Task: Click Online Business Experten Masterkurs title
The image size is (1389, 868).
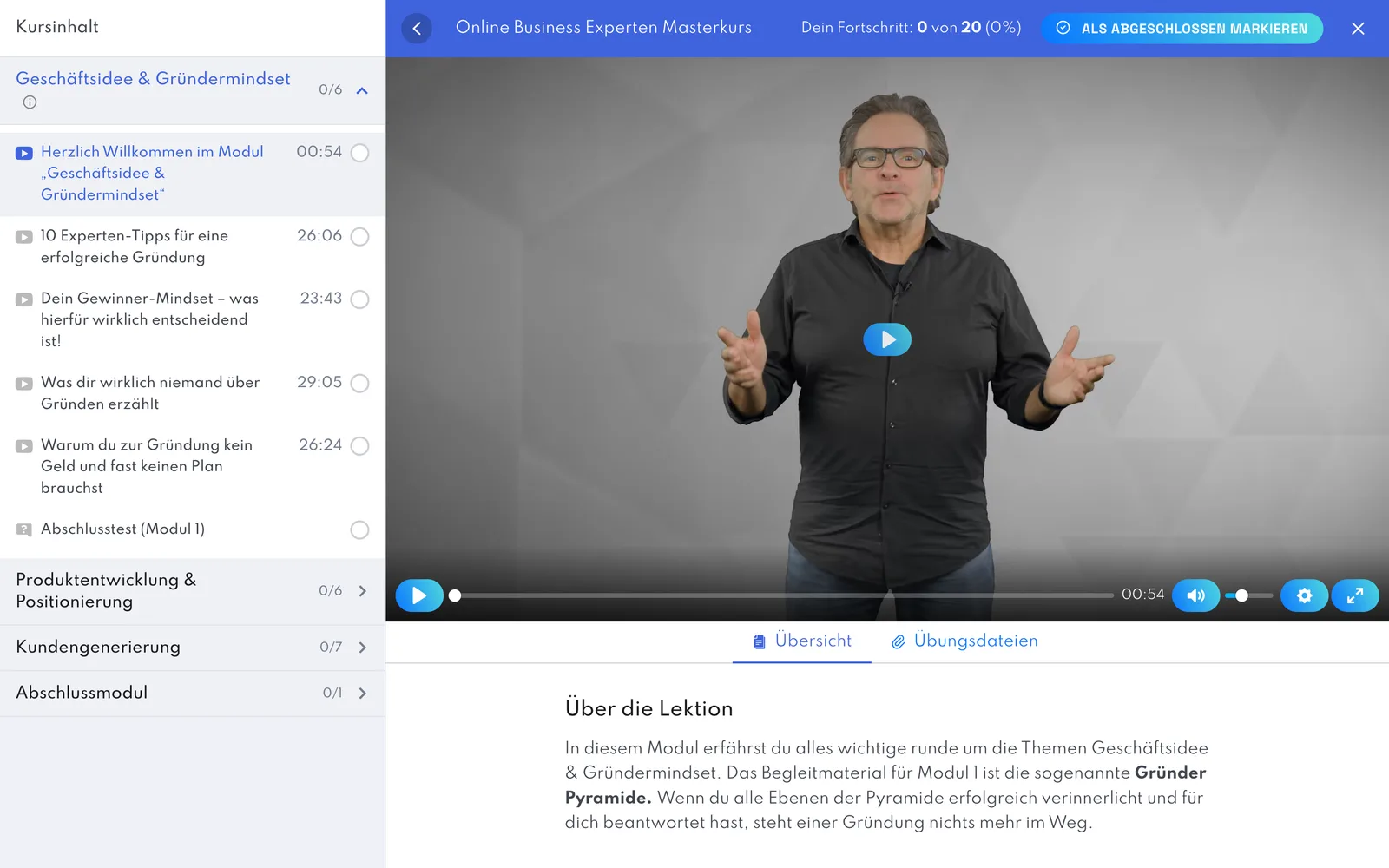Action: 603,28
